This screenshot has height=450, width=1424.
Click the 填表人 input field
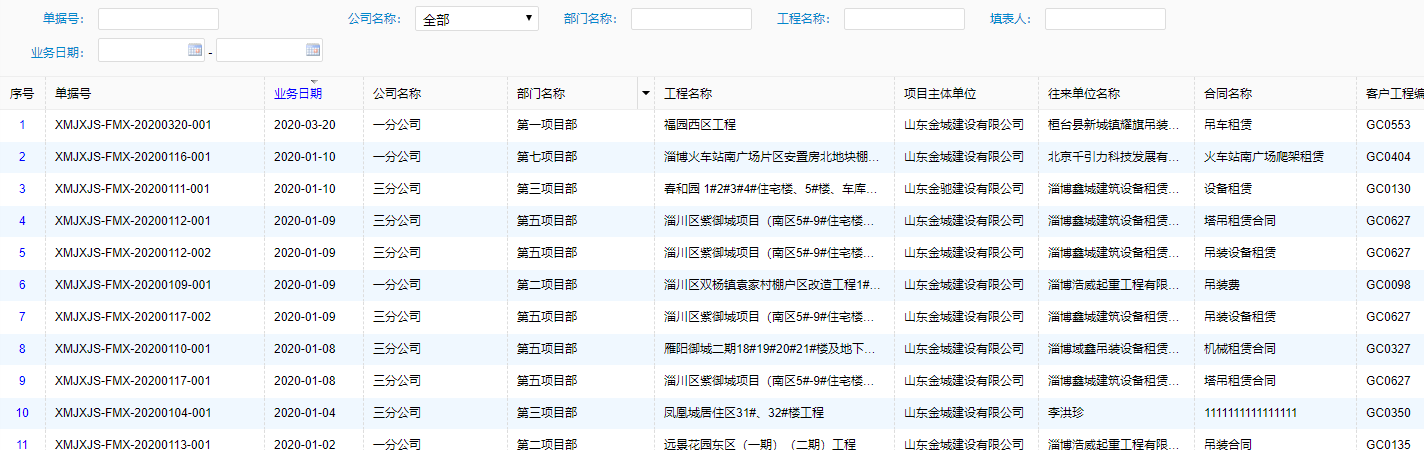tap(1105, 19)
